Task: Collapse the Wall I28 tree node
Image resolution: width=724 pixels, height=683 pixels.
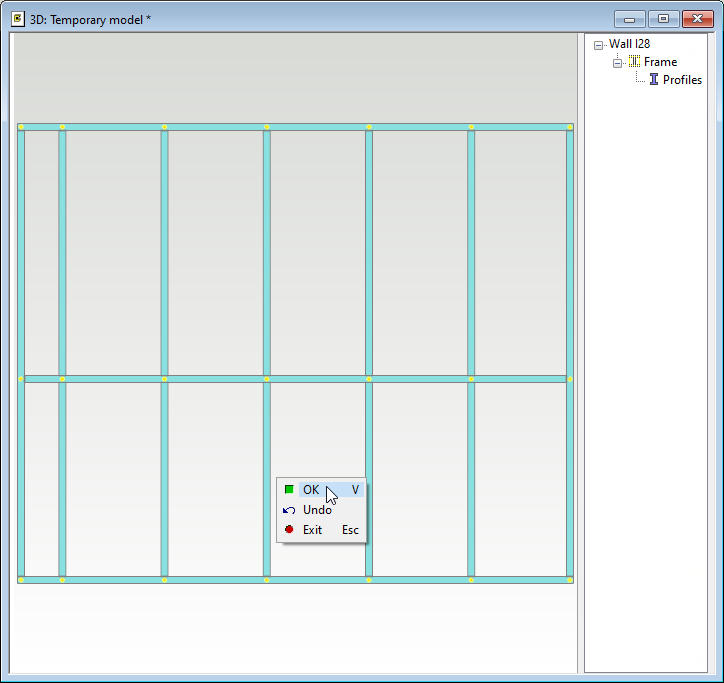Action: (x=598, y=45)
